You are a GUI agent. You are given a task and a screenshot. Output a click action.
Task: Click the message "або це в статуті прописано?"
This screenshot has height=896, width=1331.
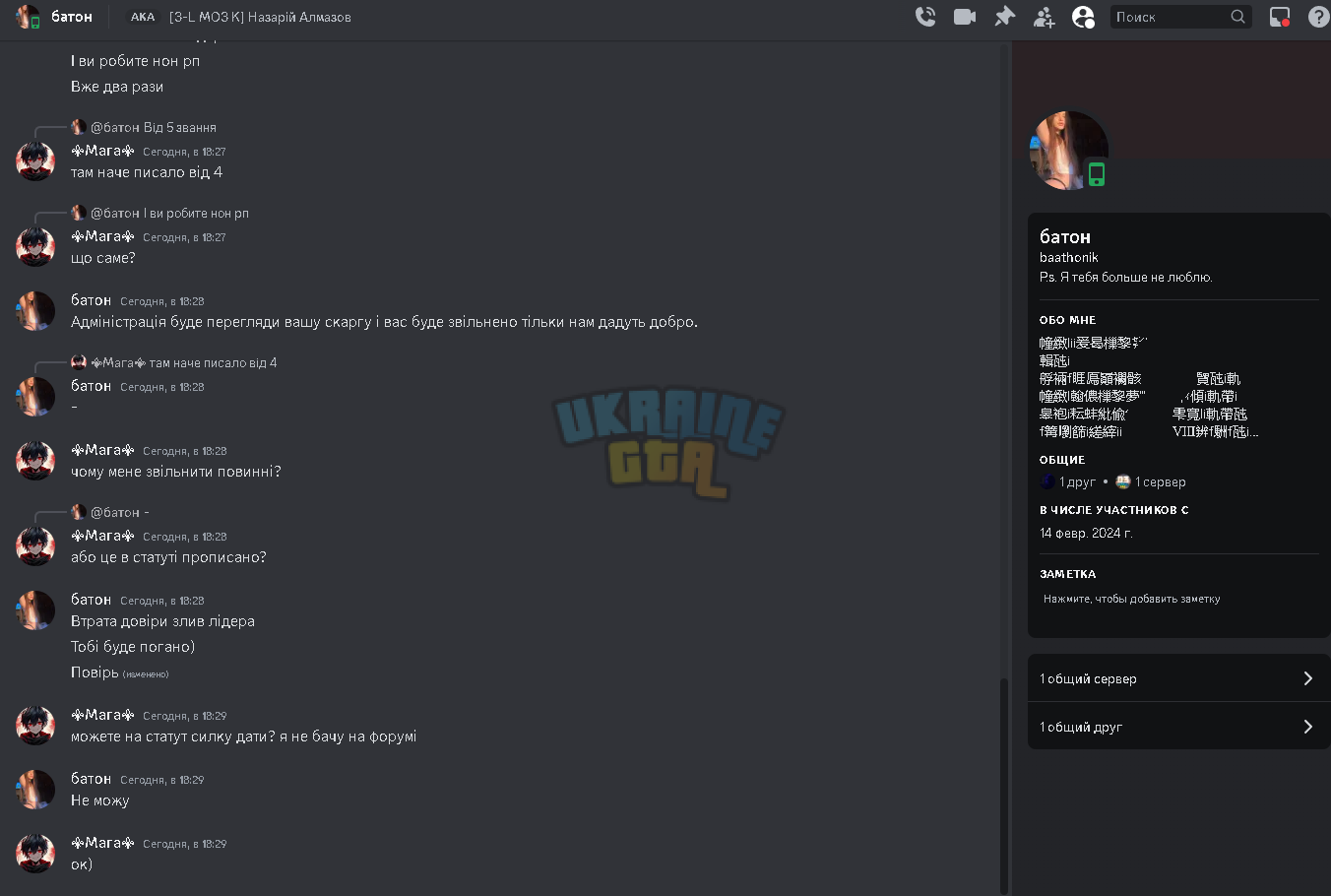(x=168, y=557)
